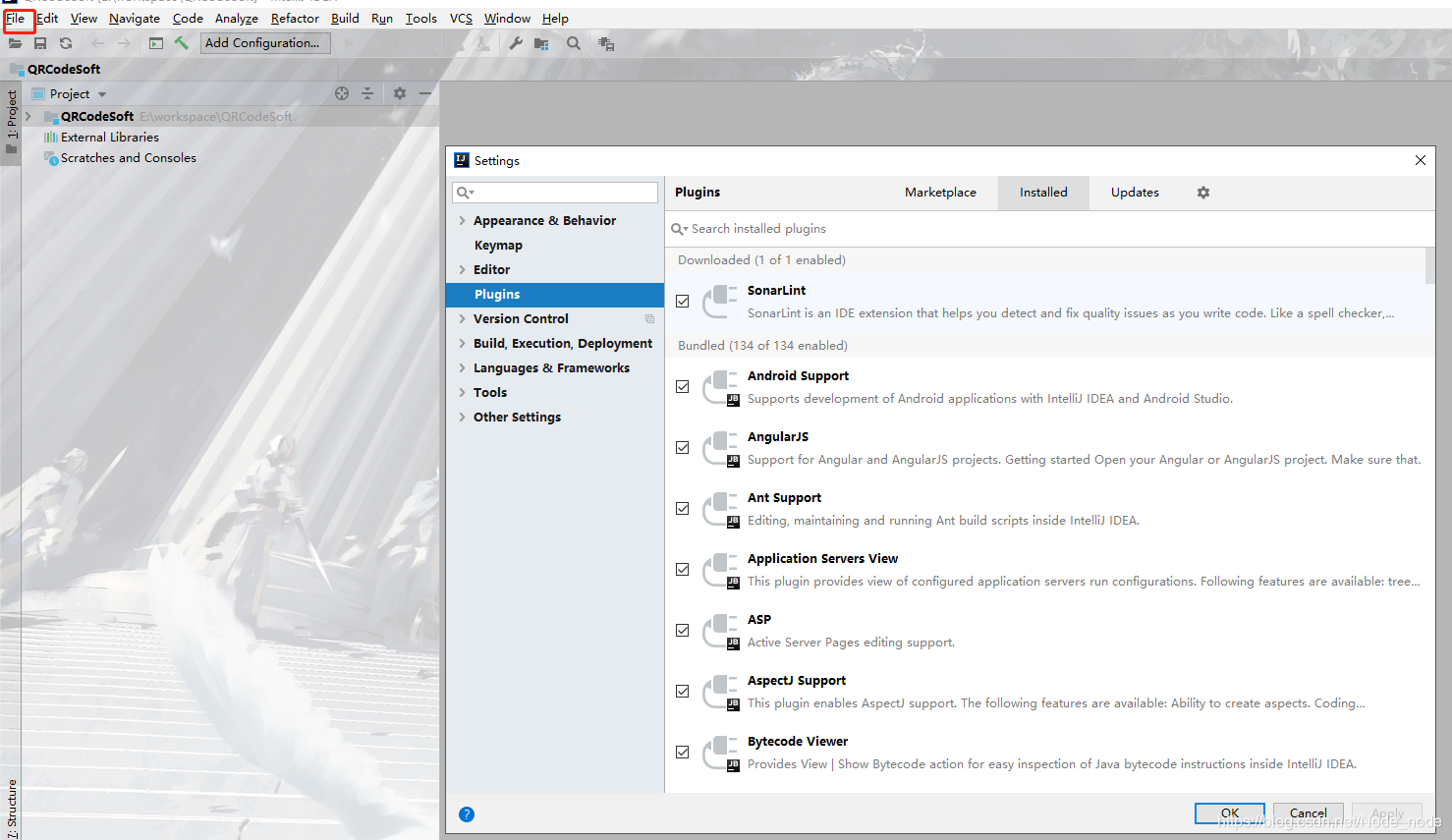
Task: Click the Open folder toolbar icon
Action: click(15, 43)
